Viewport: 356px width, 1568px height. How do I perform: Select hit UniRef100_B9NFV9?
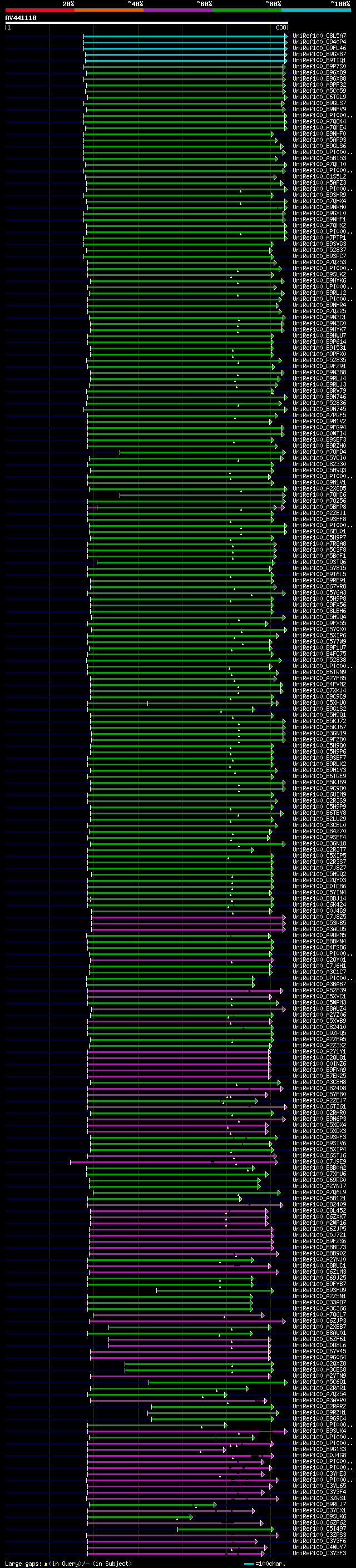pos(319,110)
